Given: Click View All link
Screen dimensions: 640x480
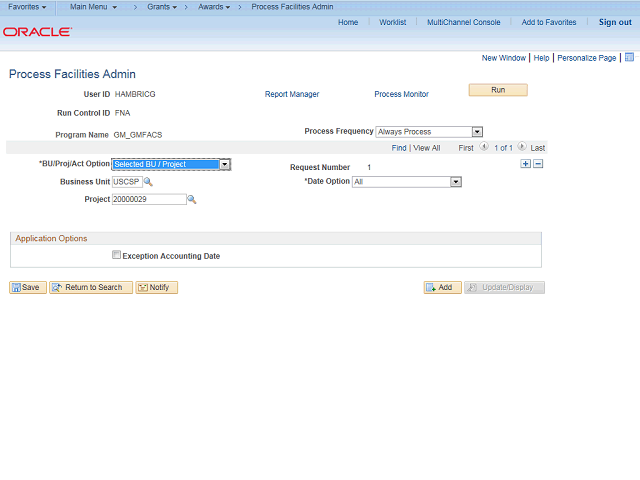Looking at the screenshot, I should pyautogui.click(x=427, y=148).
